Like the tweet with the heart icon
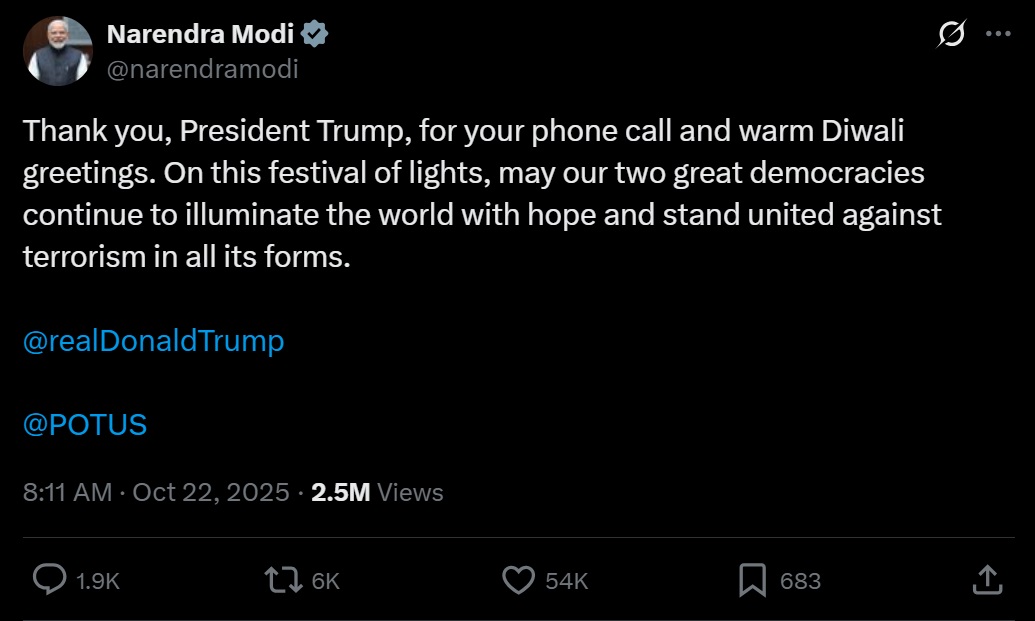The width and height of the screenshot is (1035, 621). [517, 580]
